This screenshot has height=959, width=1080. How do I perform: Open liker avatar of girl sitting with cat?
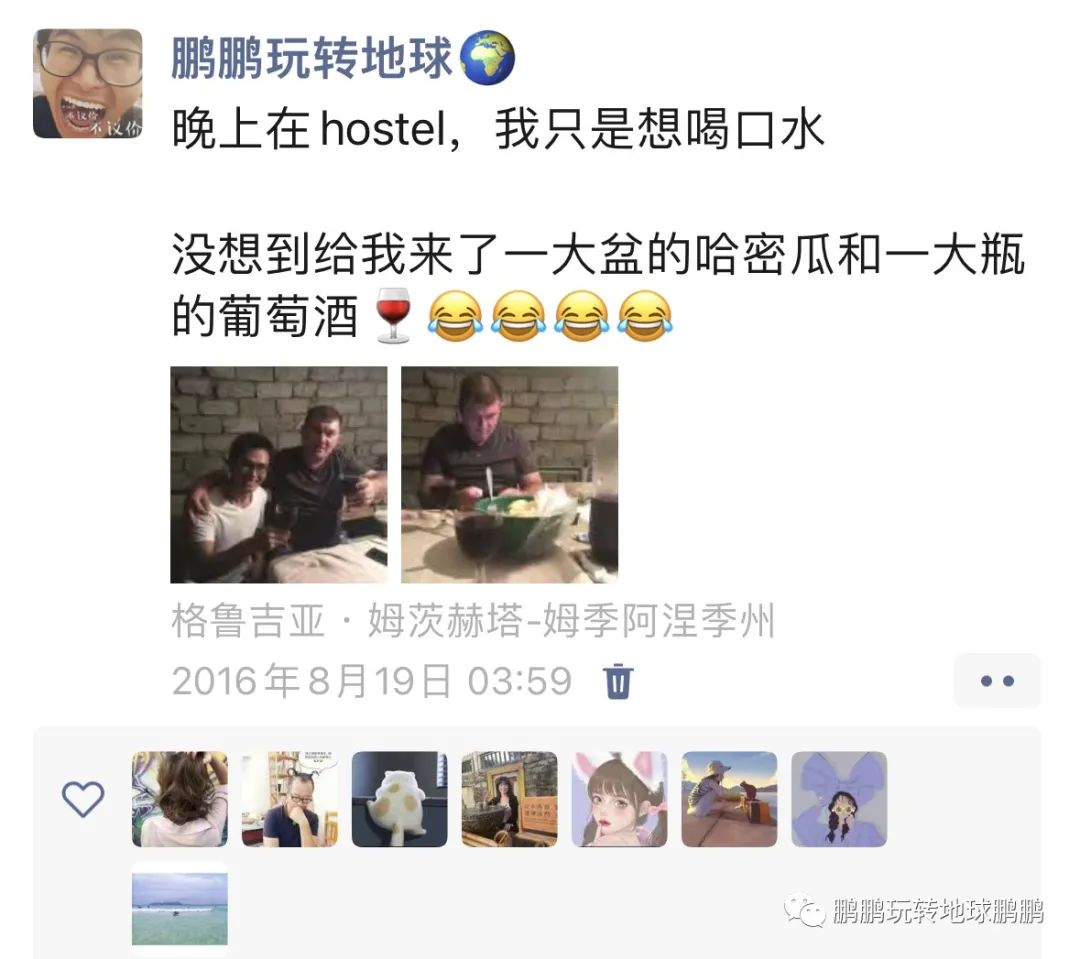pos(729,799)
